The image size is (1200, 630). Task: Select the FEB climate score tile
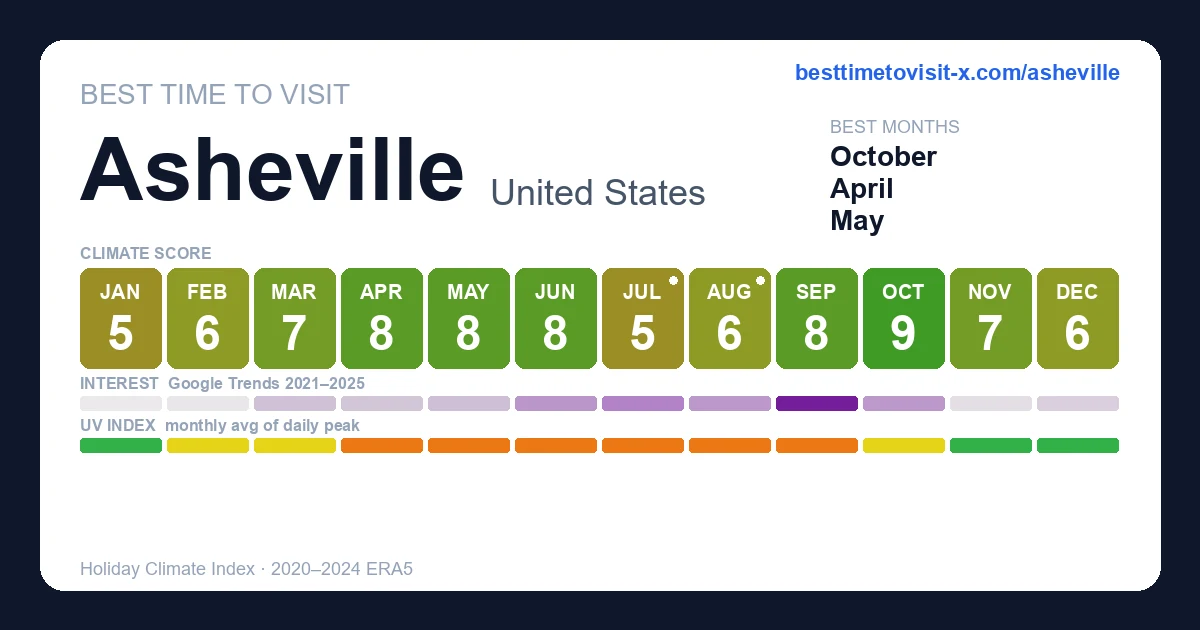[208, 318]
